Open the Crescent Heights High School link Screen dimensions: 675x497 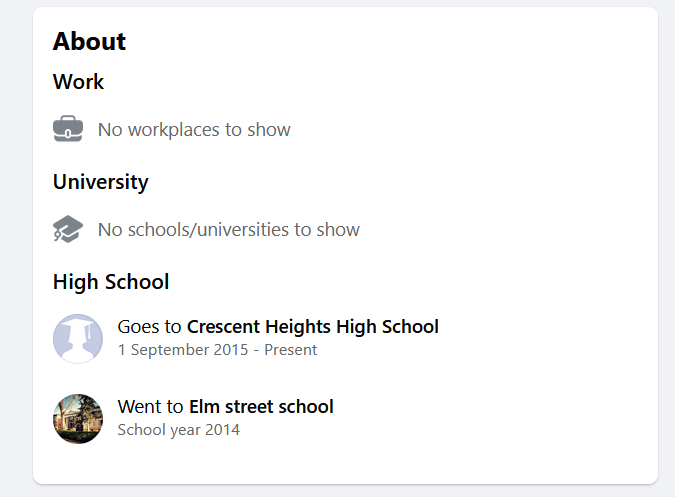point(312,326)
